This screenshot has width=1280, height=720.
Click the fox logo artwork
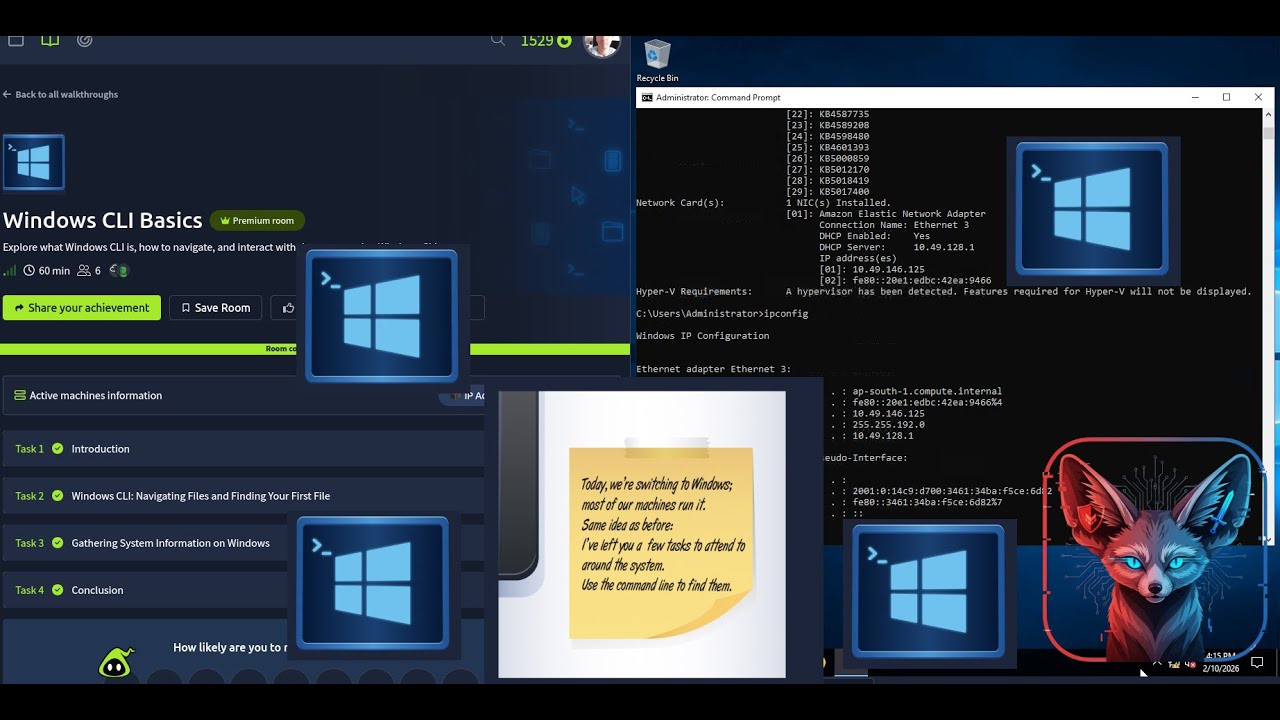pos(1155,548)
